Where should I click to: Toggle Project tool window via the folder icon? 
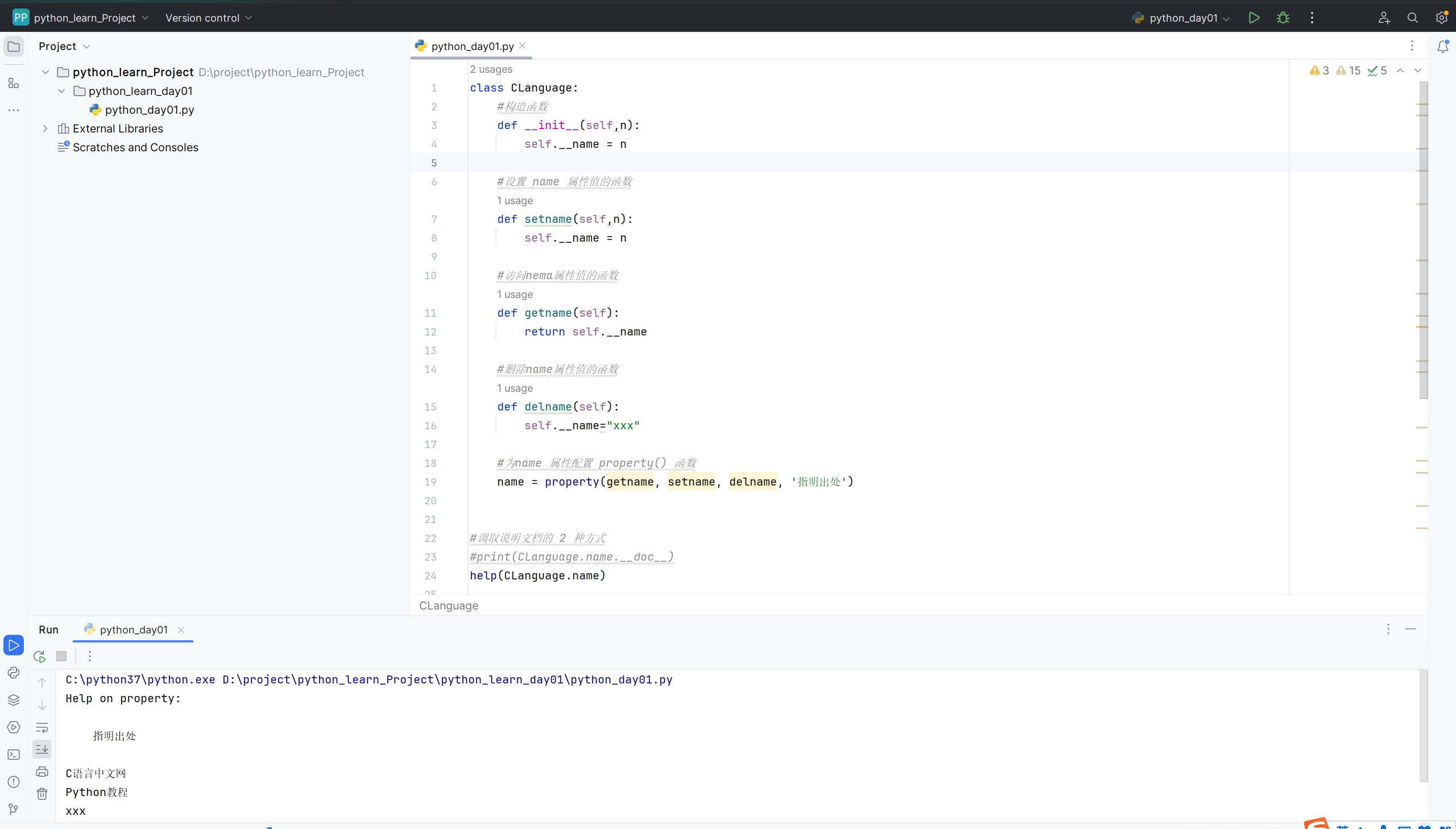(14, 47)
